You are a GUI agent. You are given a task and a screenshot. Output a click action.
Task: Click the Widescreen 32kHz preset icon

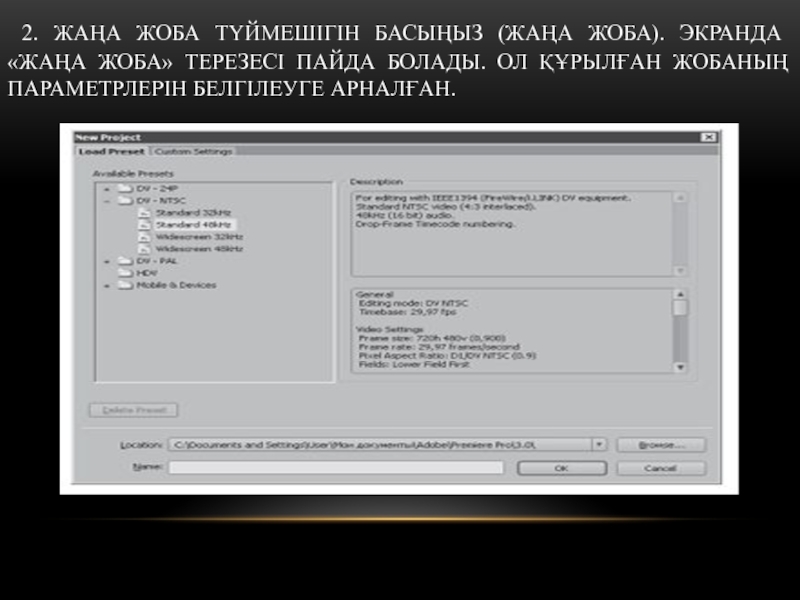click(x=145, y=237)
